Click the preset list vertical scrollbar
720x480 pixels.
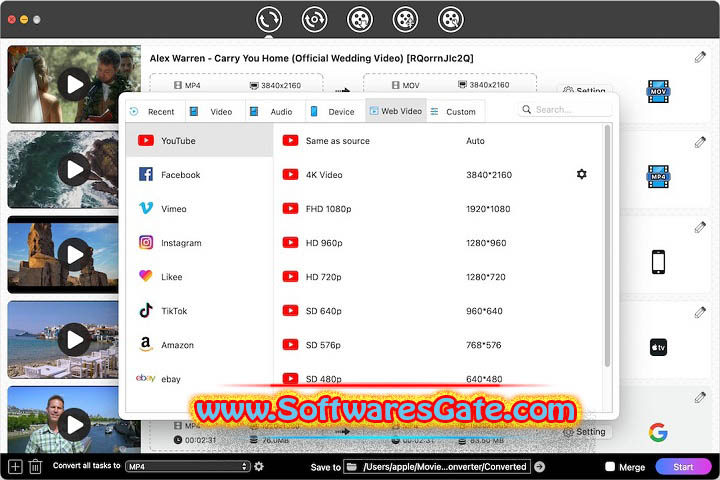[x=608, y=246]
